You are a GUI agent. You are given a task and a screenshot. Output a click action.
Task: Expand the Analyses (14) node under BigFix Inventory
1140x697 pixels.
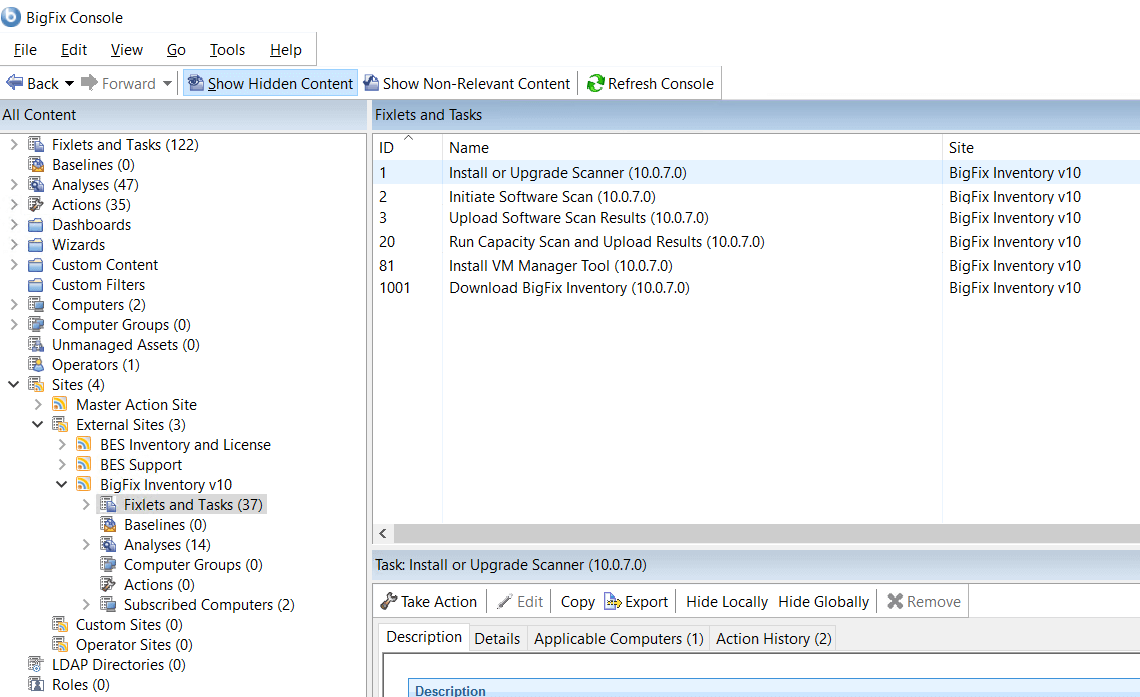[86, 544]
